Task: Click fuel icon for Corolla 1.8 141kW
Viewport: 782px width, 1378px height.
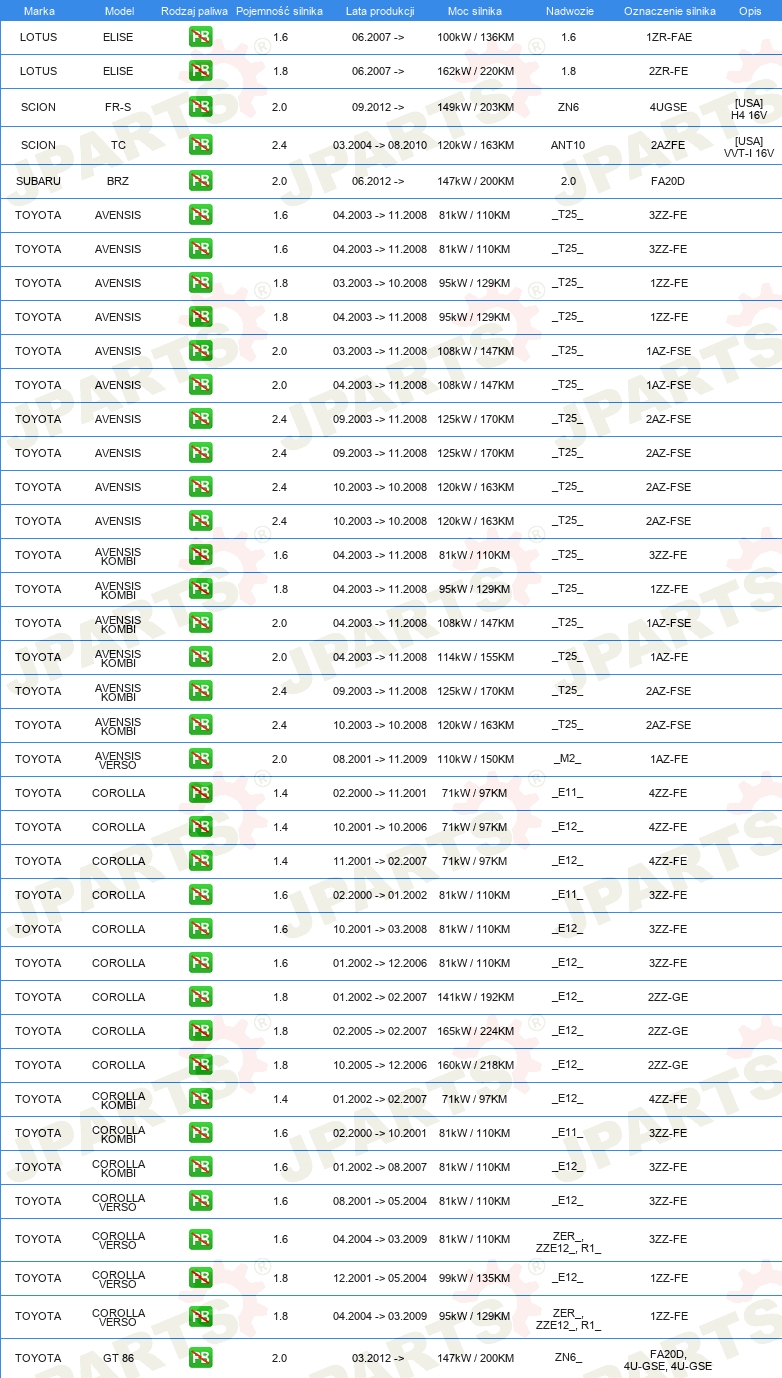Action: pos(200,997)
